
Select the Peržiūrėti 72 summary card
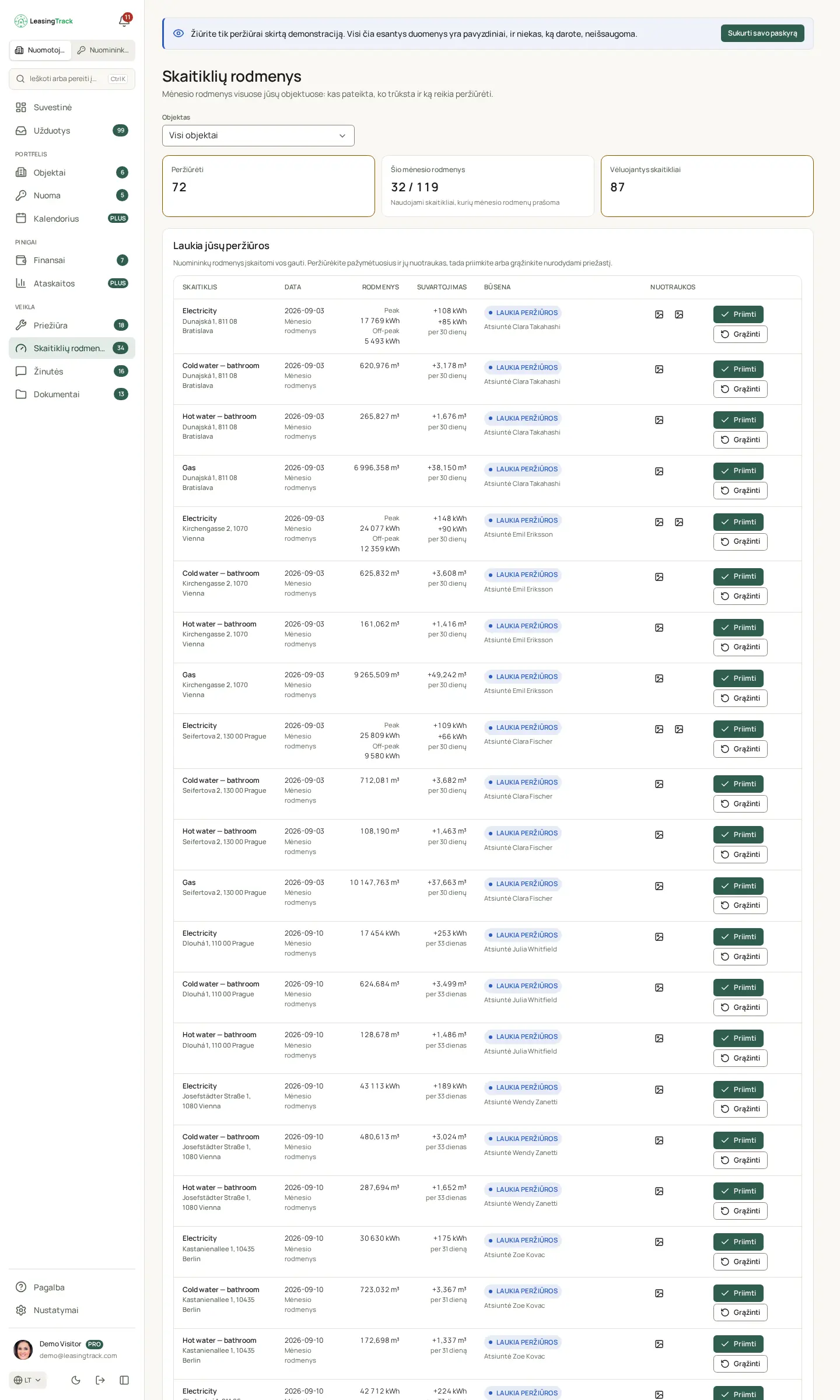pos(268,186)
